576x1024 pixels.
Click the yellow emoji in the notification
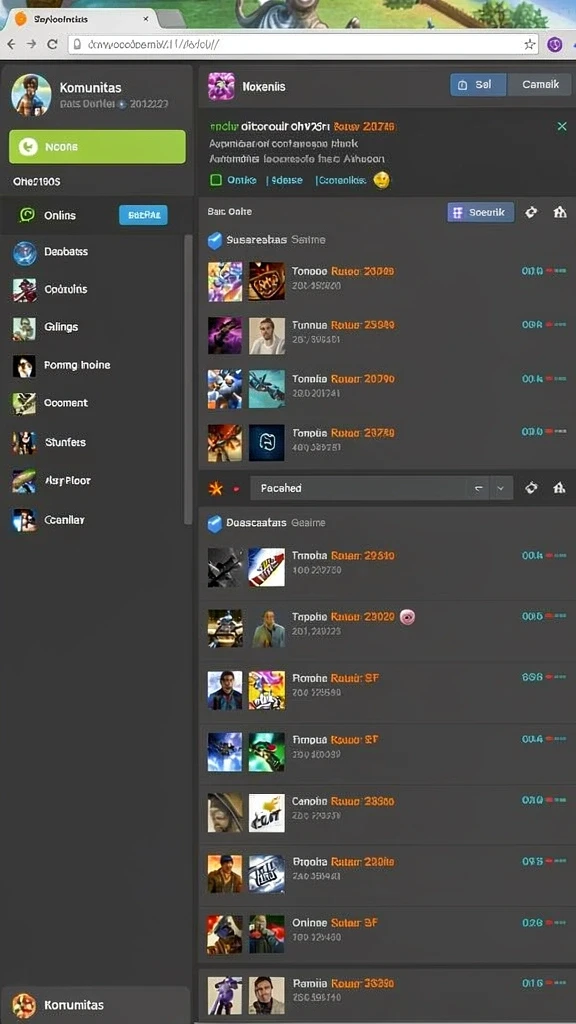click(381, 181)
